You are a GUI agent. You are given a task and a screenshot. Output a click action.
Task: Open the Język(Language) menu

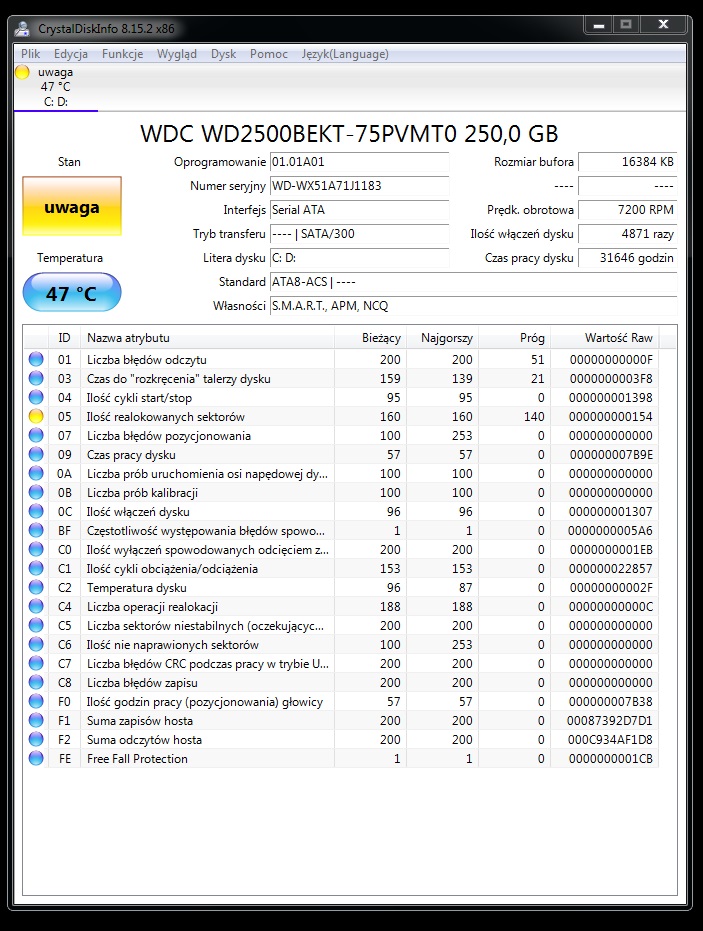point(345,54)
